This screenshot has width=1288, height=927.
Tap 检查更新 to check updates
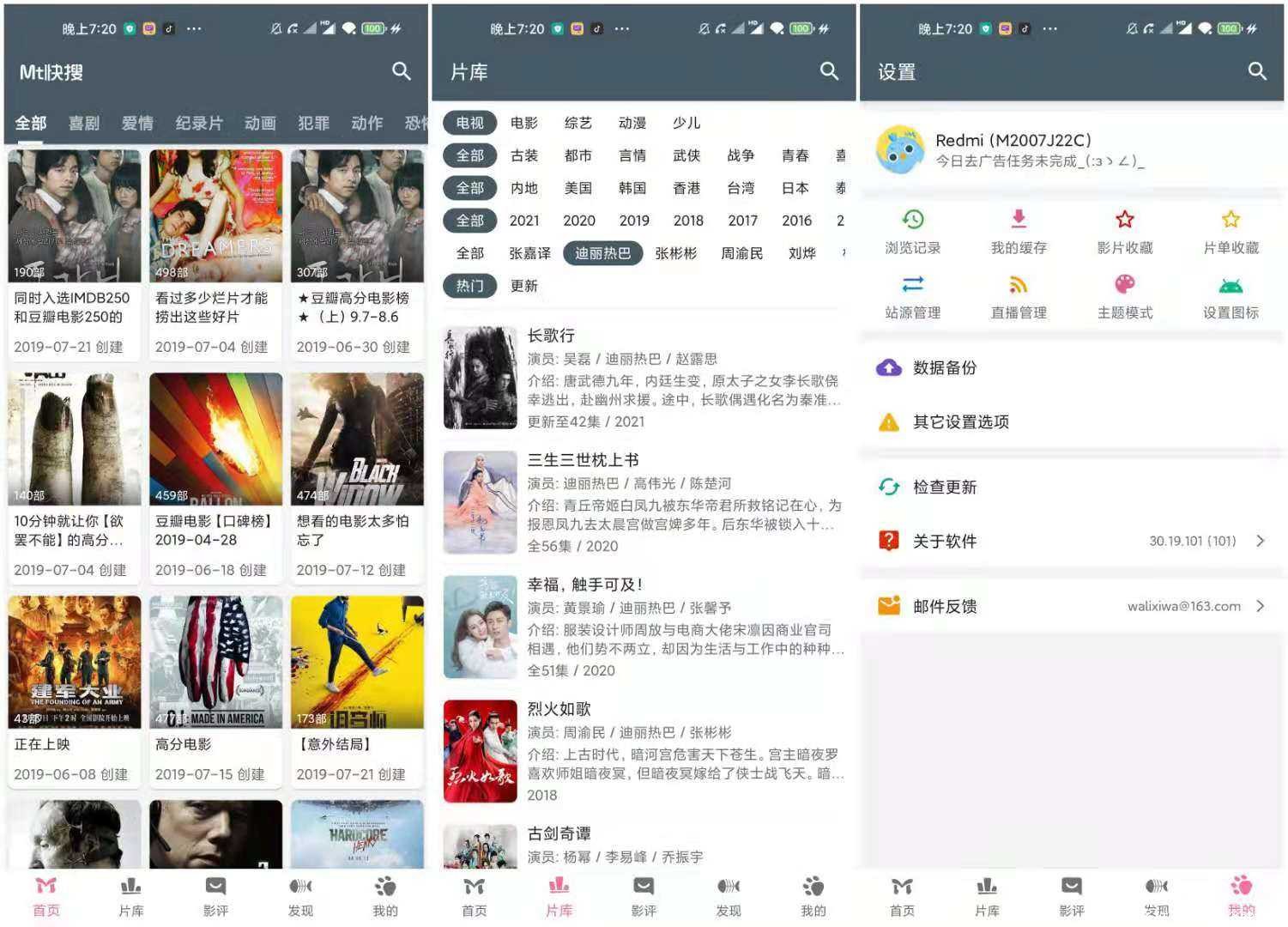pyautogui.click(x=1072, y=487)
